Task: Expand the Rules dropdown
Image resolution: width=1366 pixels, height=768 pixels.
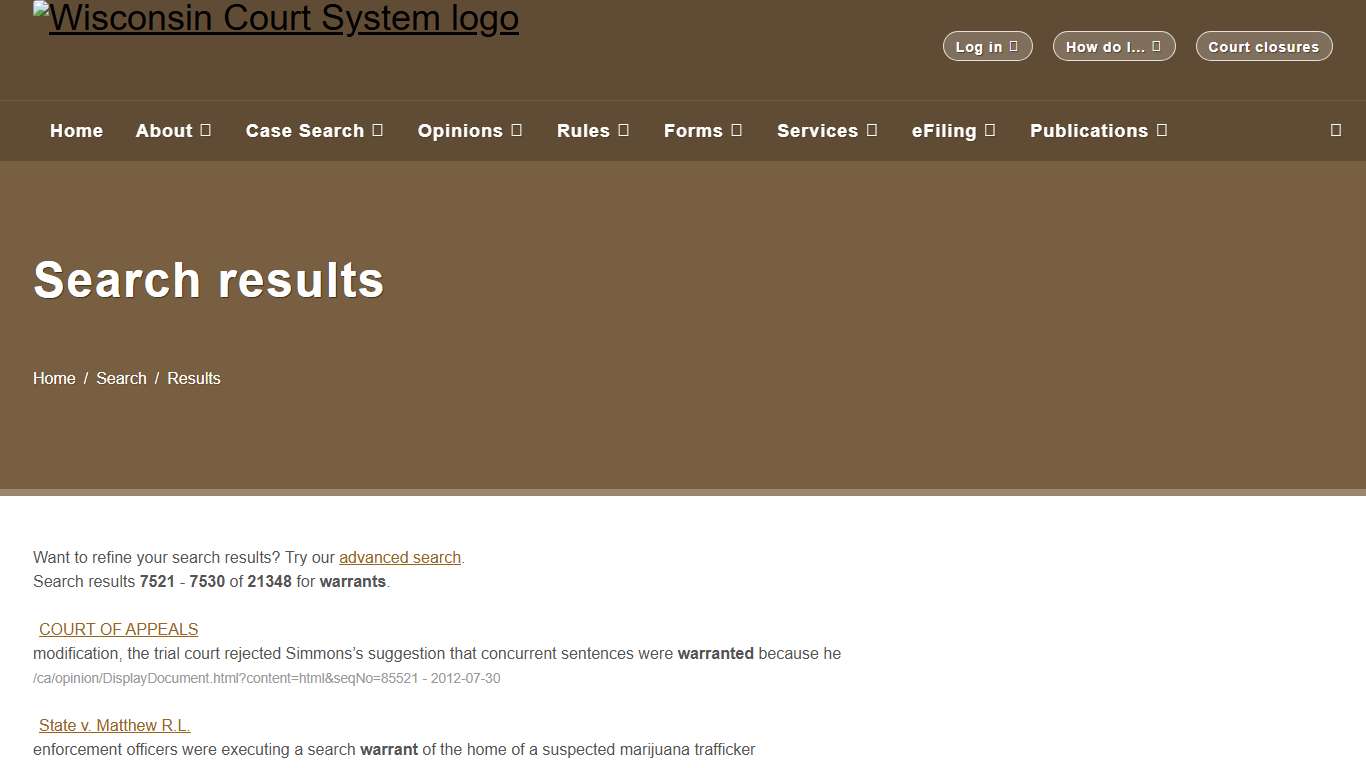Action: pos(592,131)
